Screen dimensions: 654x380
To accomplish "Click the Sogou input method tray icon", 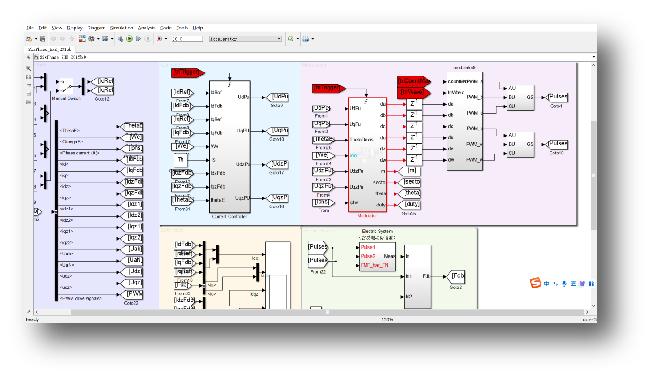I will click(x=535, y=283).
